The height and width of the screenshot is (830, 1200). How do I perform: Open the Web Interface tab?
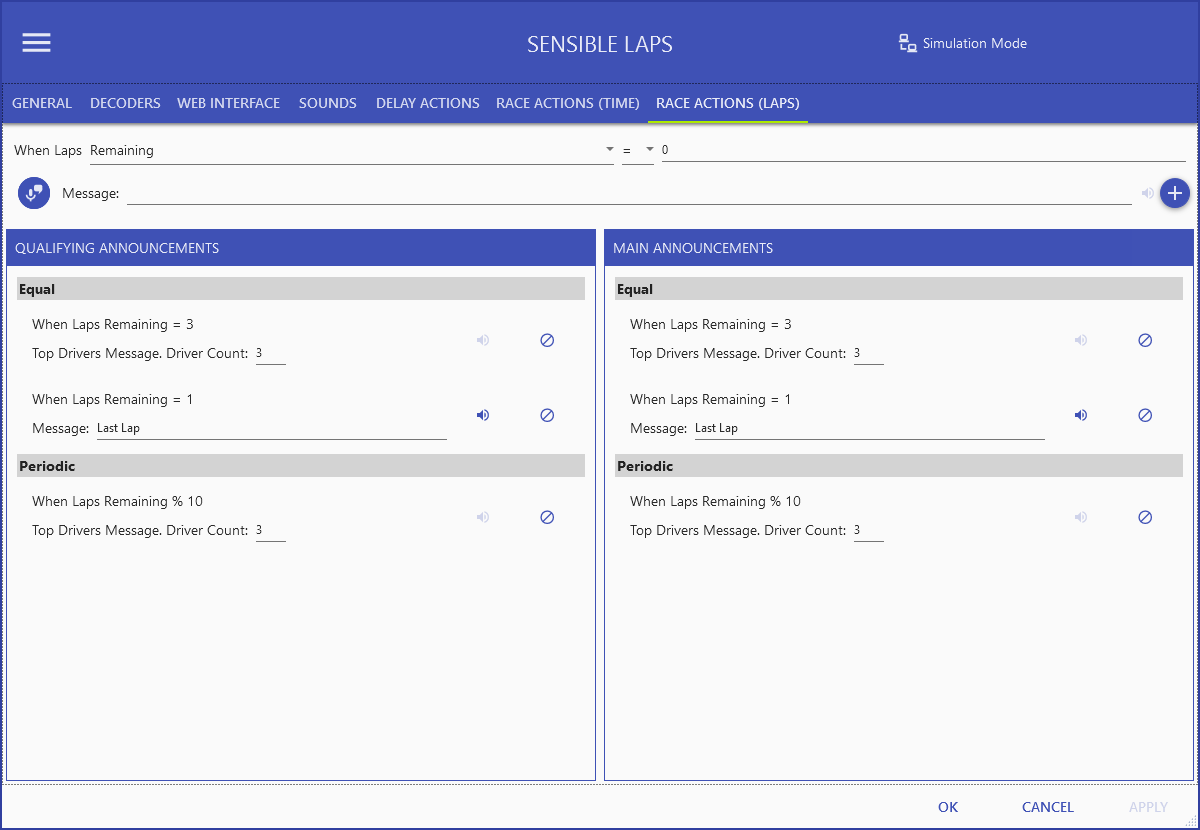[x=229, y=103]
